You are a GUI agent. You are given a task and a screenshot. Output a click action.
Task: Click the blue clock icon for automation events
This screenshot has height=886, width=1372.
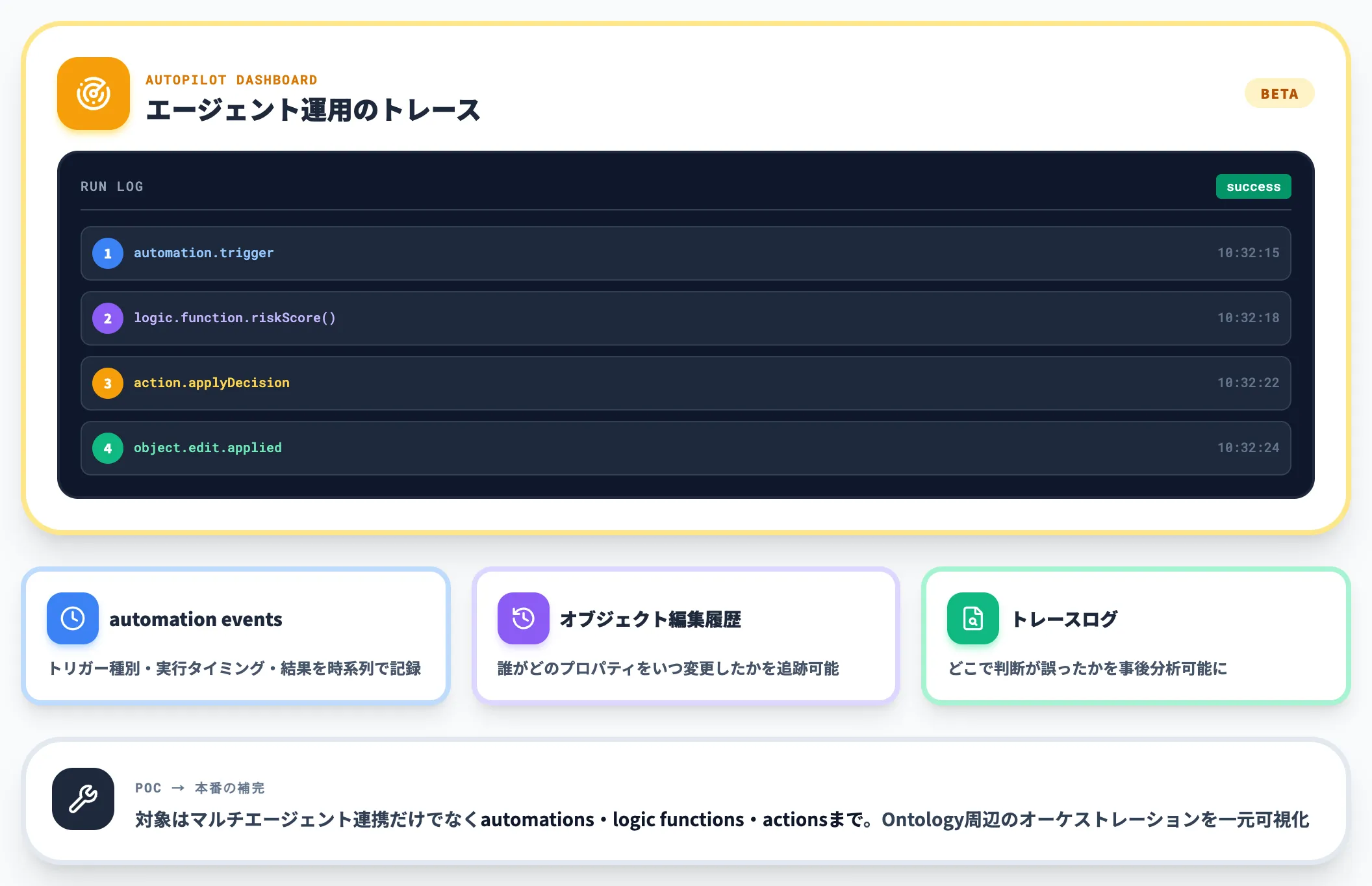click(x=73, y=618)
